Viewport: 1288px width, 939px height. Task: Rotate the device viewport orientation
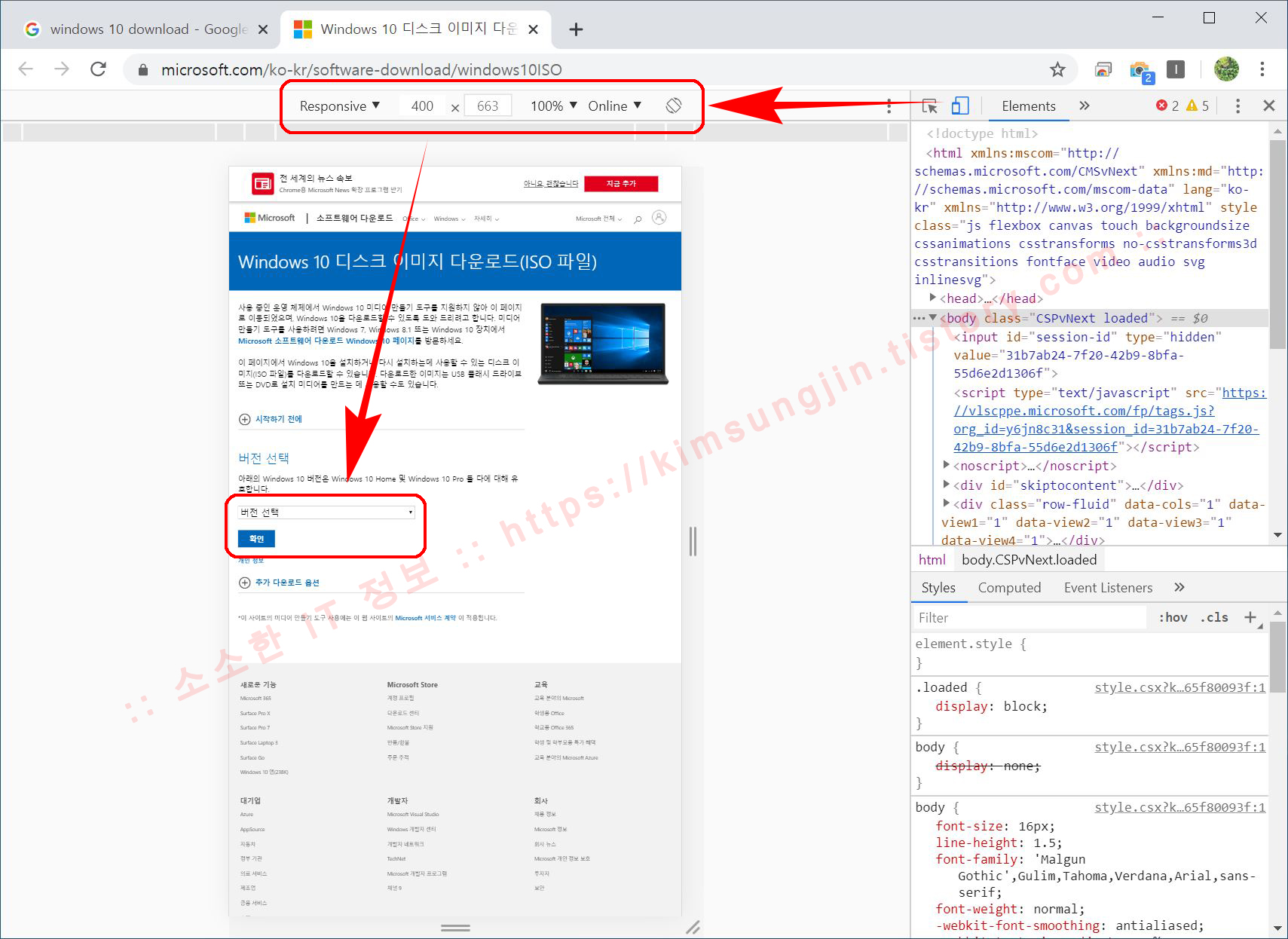click(x=674, y=106)
